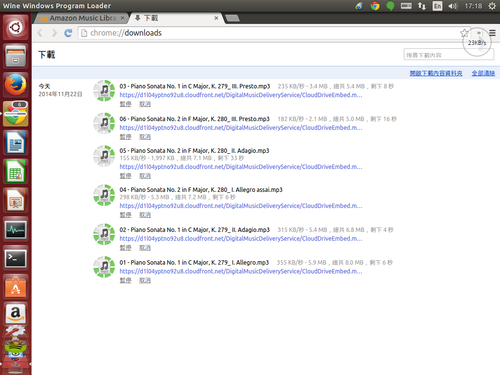The image size is (500, 375).
Task: Click cloudfront URL of 06 Presto.mp3
Action: [241, 128]
